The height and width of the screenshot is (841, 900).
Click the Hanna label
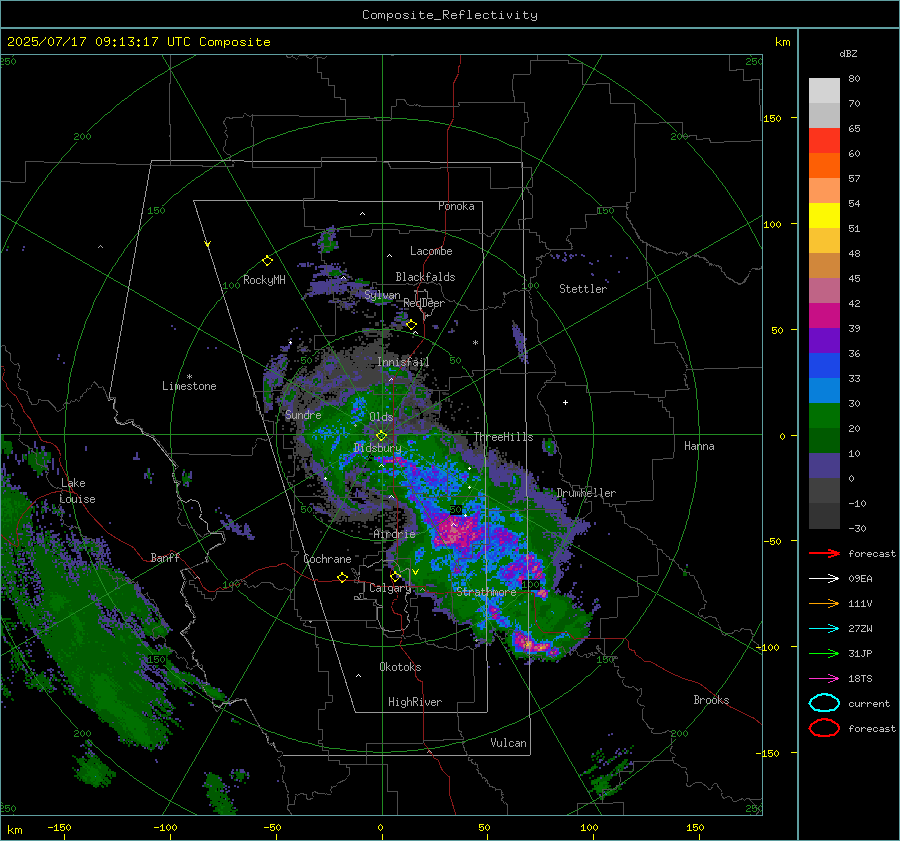click(x=699, y=446)
